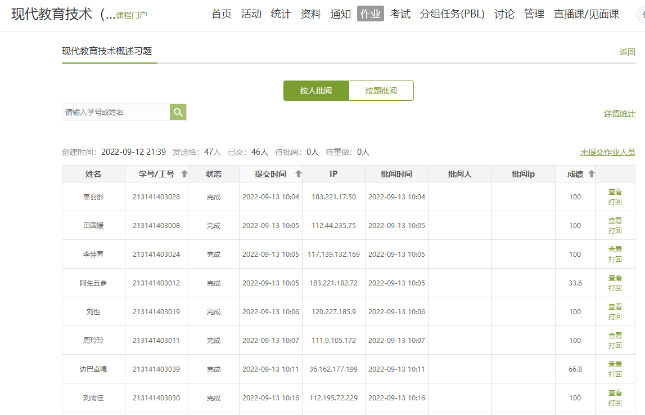Screen dimensions: 645x415
Task: Click 查看 for student 213141403012
Action: point(615,279)
